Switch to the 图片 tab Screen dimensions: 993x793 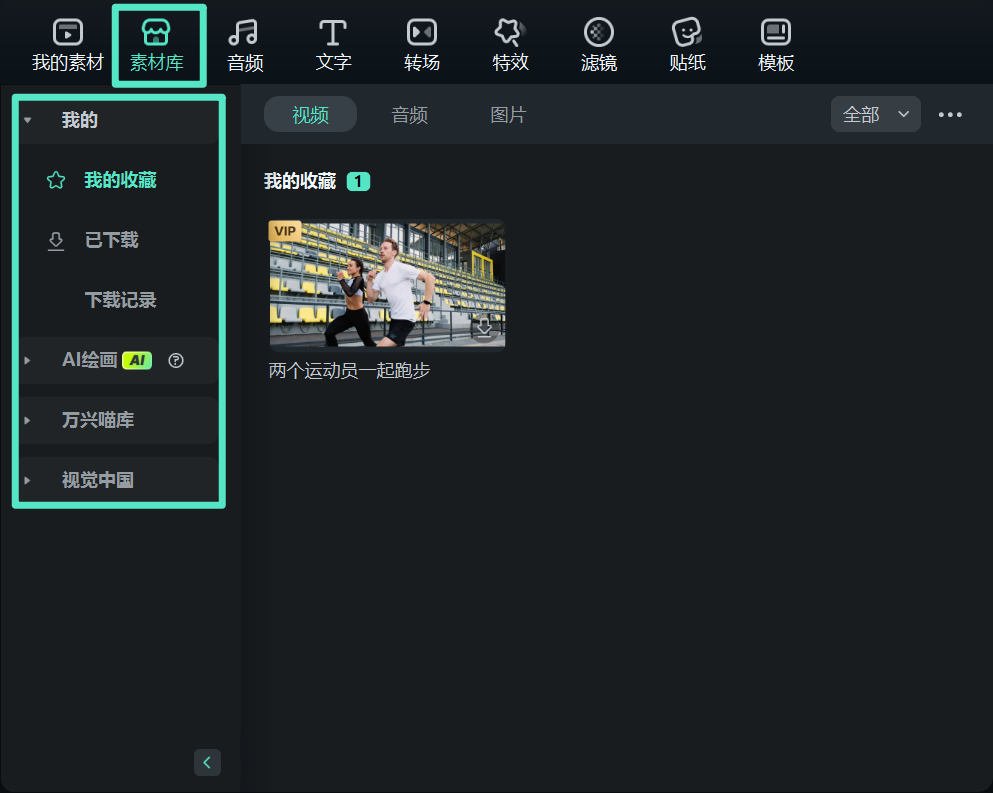tap(509, 114)
